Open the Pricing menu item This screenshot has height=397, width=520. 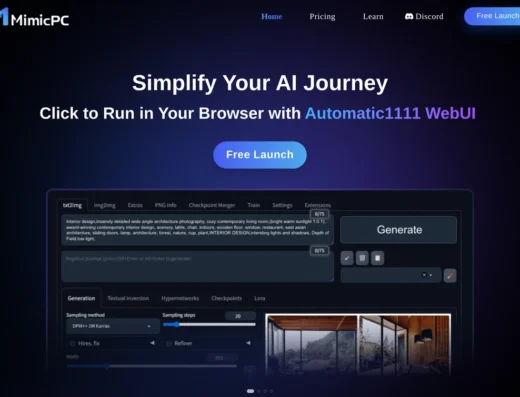click(322, 17)
